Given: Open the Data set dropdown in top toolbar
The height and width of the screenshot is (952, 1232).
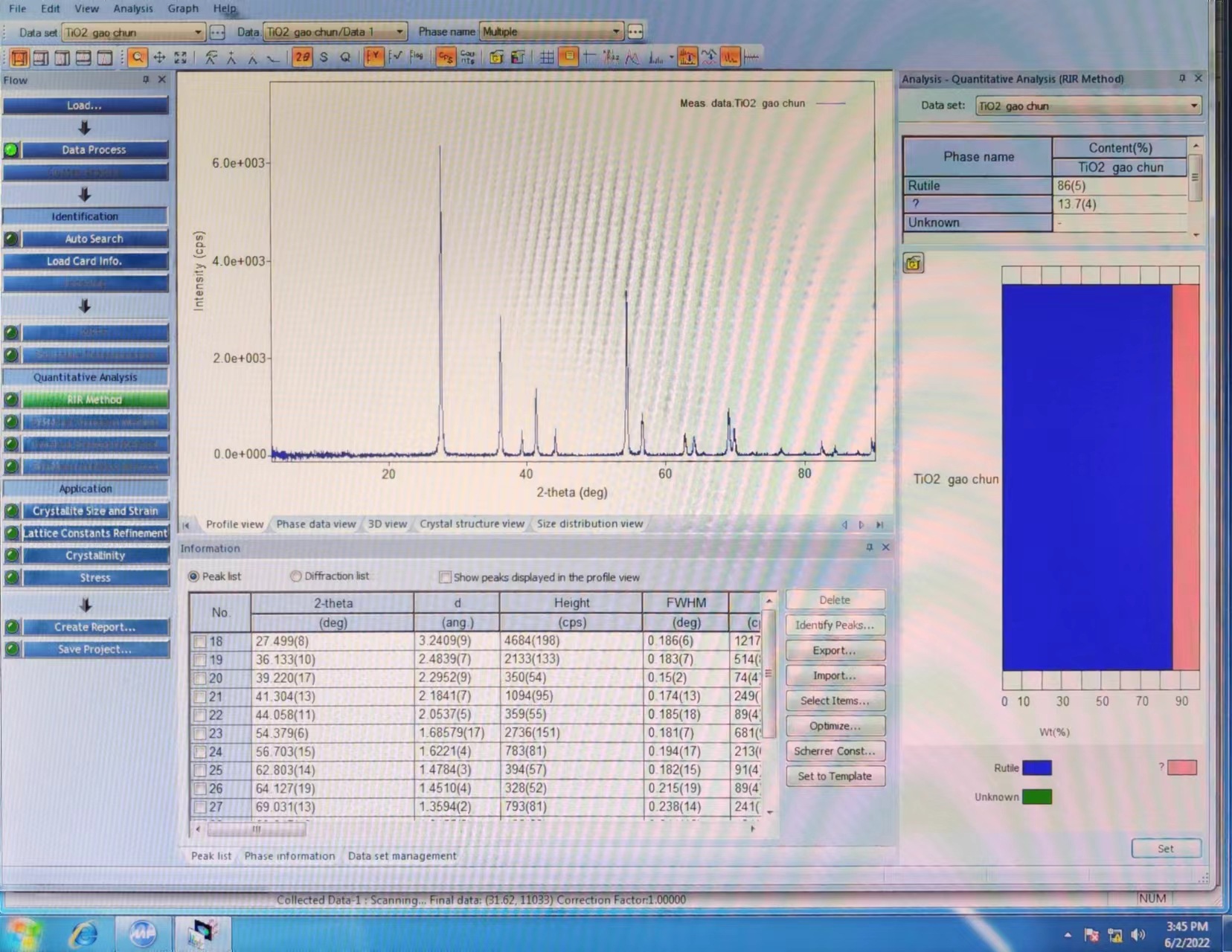Looking at the screenshot, I should [198, 32].
